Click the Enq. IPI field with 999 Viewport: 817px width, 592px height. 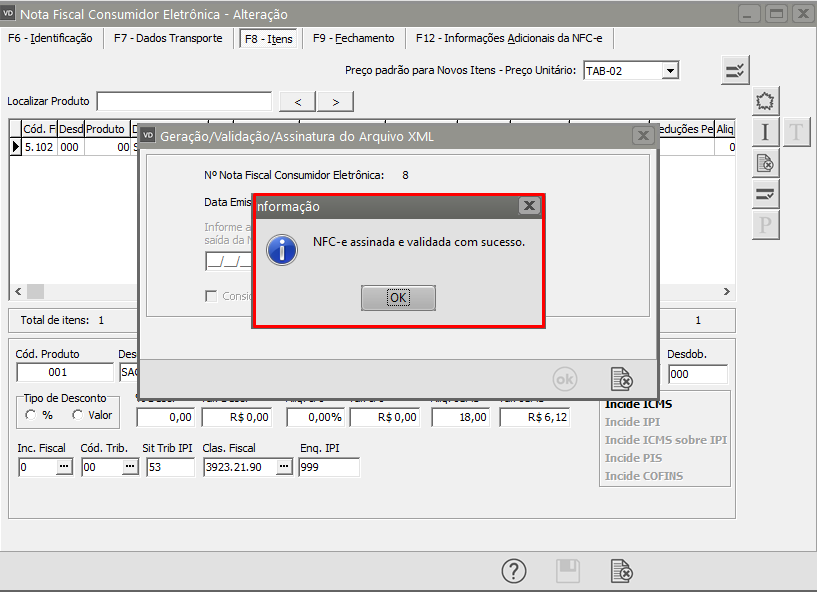(x=329, y=467)
